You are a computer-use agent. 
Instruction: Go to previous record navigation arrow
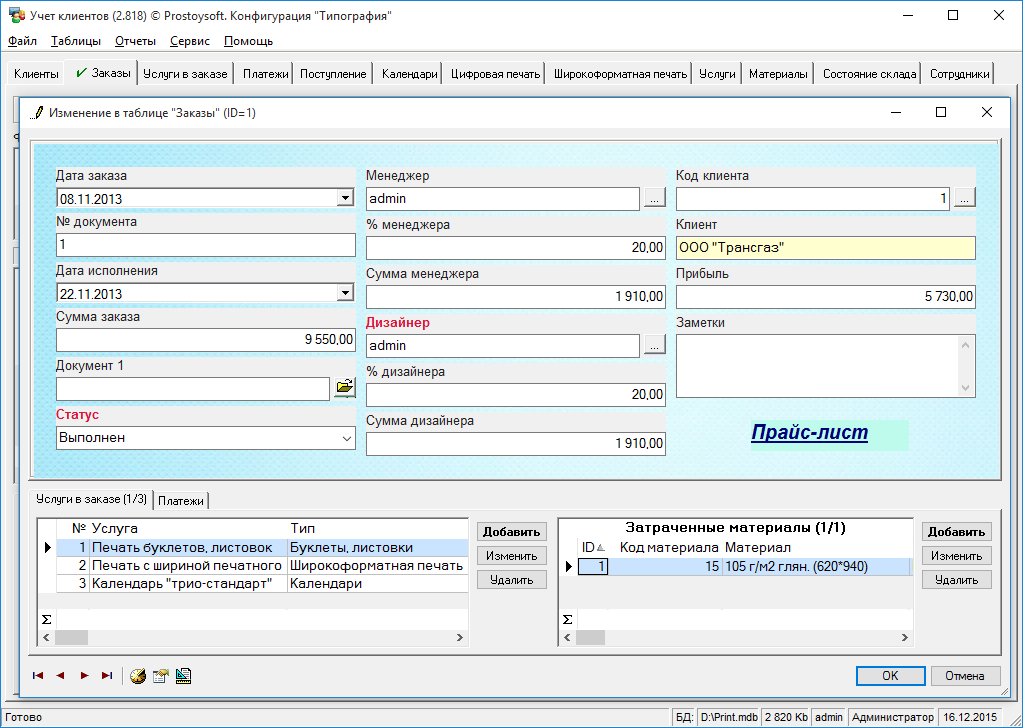pyautogui.click(x=61, y=676)
